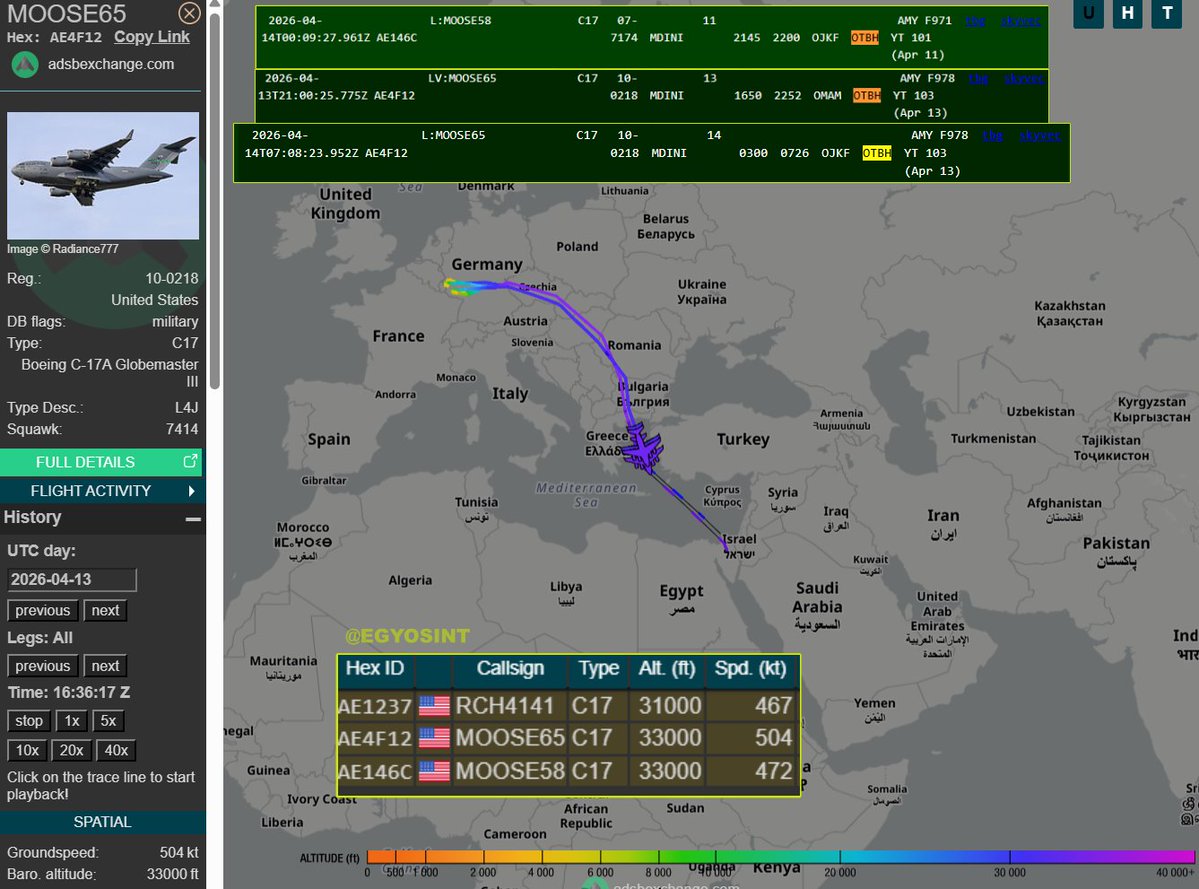Screen dimensions: 1199x889
Task: Open tbg link in LV:MOOSE65 row
Action: click(978, 78)
